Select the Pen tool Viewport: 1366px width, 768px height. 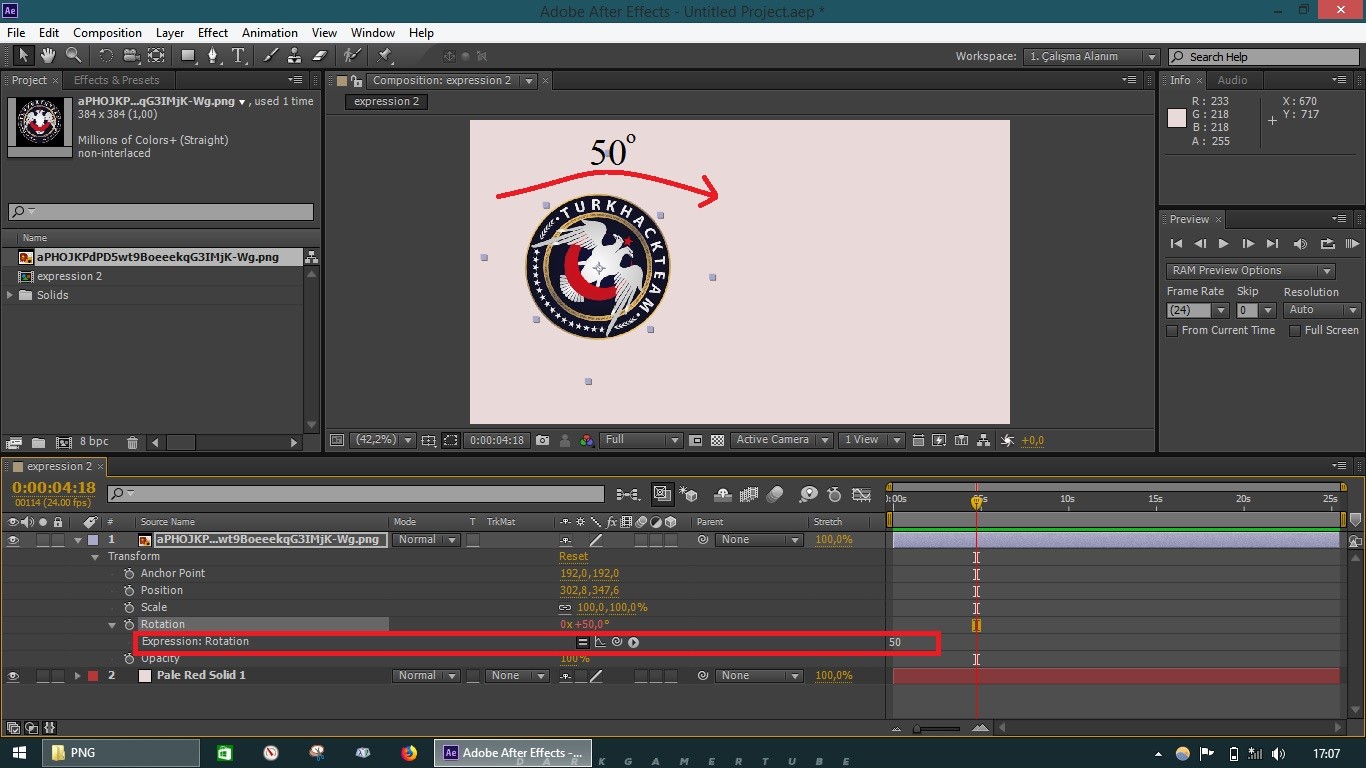tap(213, 56)
